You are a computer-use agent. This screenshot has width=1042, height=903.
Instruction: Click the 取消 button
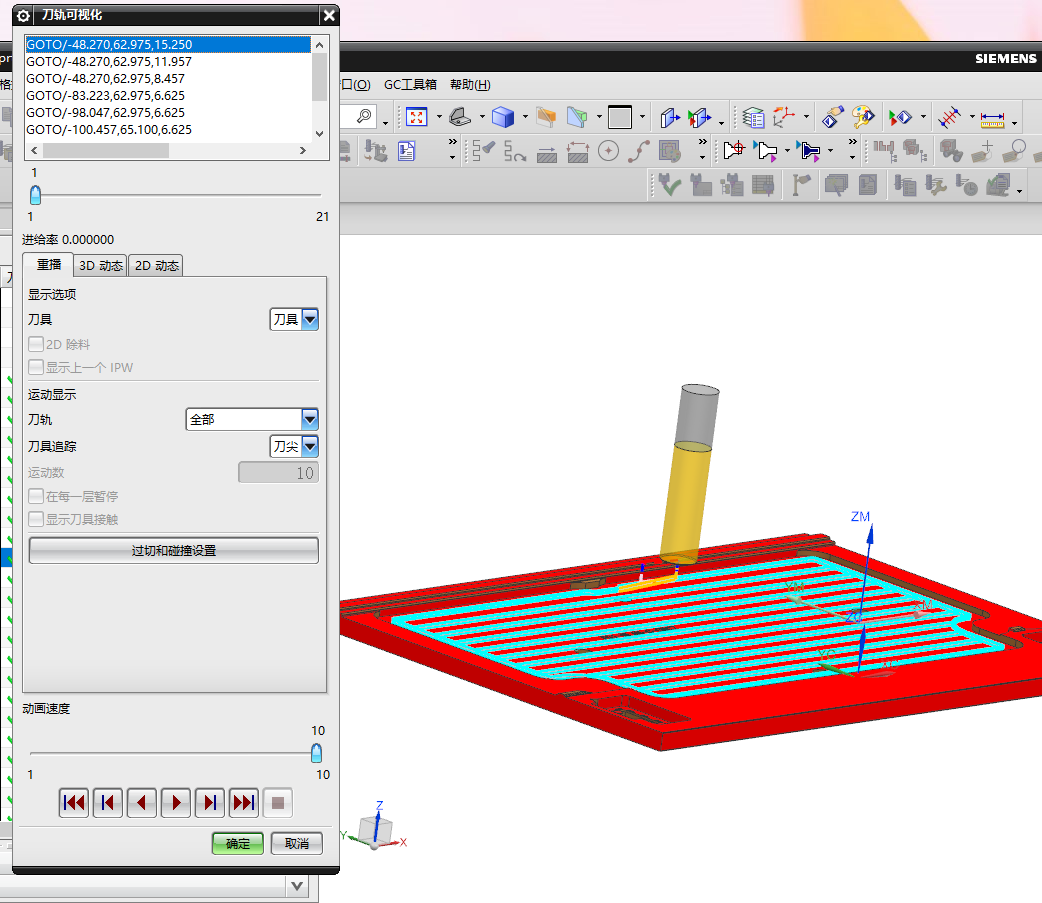pos(296,843)
